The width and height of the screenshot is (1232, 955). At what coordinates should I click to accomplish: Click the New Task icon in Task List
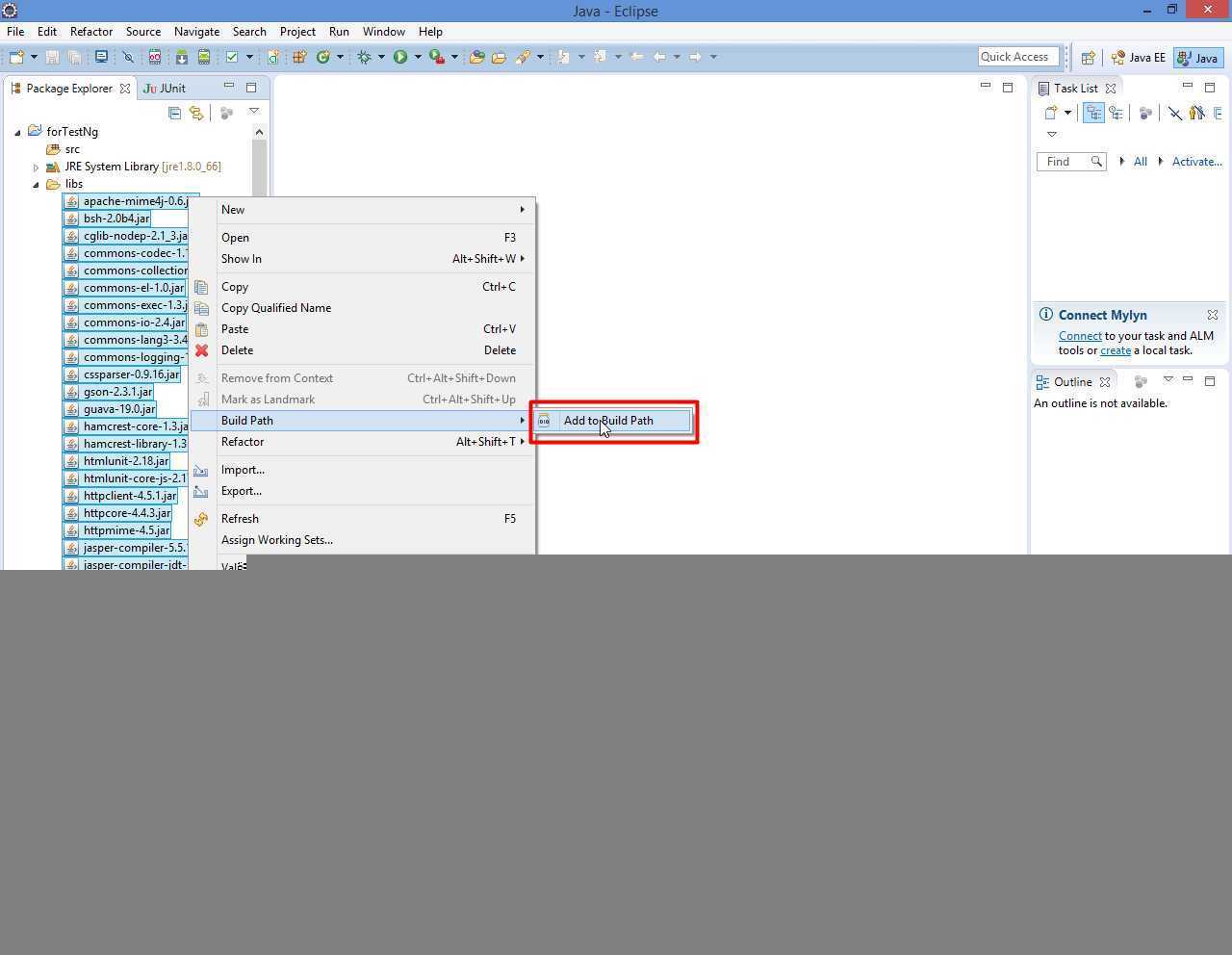1052,113
